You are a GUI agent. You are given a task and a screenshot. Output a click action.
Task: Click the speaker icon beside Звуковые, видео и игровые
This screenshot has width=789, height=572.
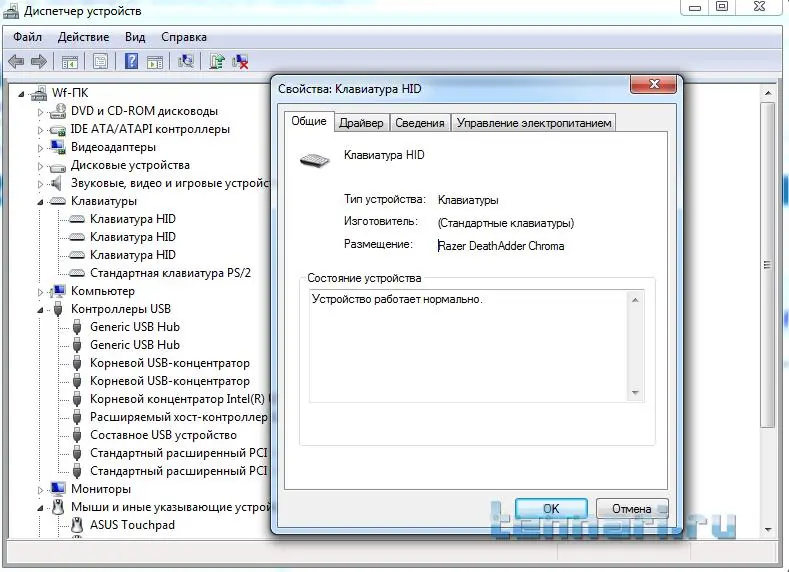(57, 183)
